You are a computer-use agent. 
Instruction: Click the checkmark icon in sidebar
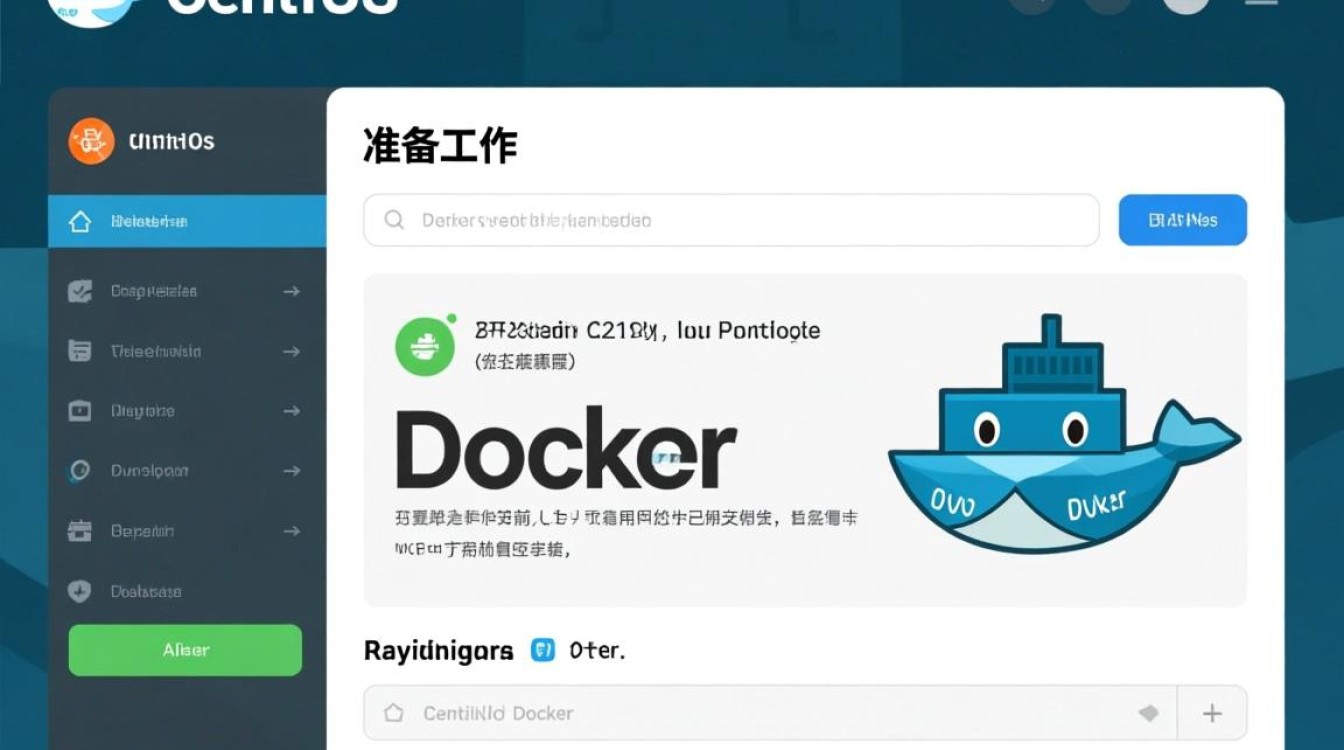[80, 291]
